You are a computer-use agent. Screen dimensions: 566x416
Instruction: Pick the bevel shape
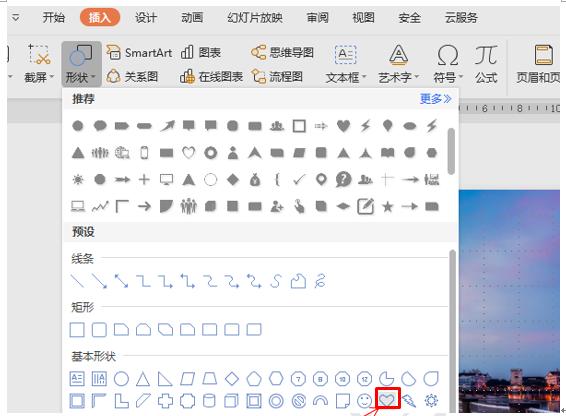tap(254, 401)
